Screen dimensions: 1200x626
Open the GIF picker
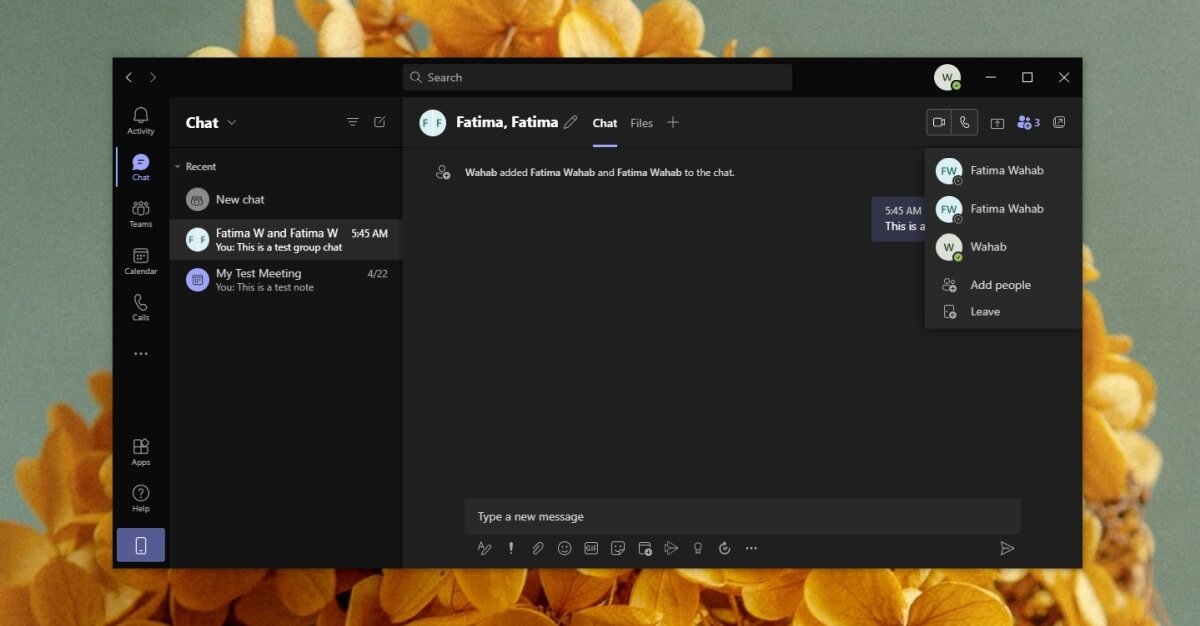tap(591, 548)
